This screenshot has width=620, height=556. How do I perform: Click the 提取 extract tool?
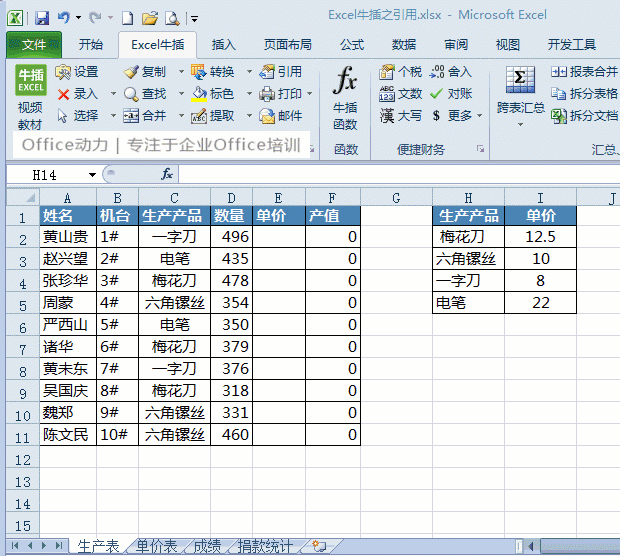tap(213, 116)
